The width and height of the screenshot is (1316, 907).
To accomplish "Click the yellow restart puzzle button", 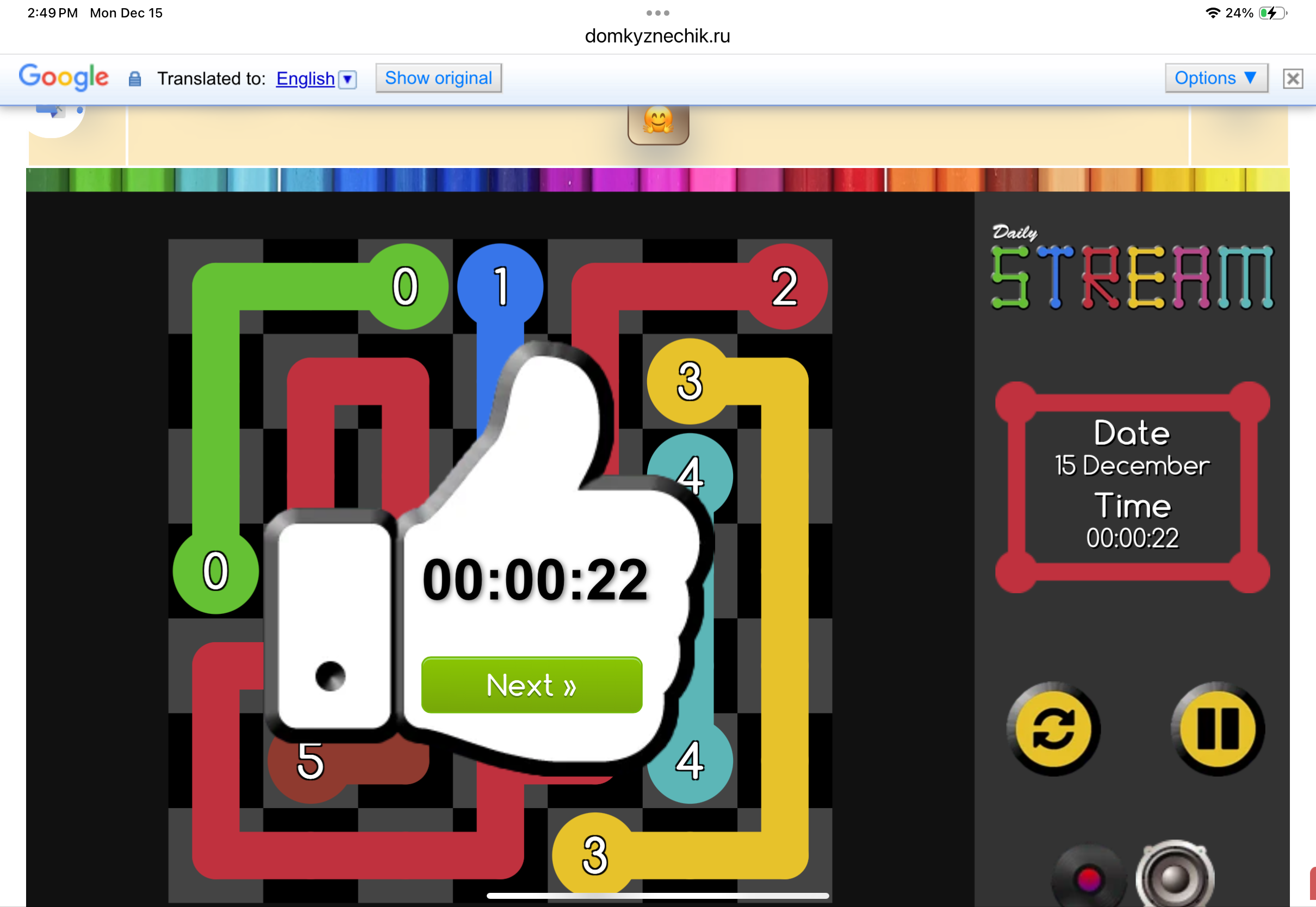I will pyautogui.click(x=1053, y=729).
